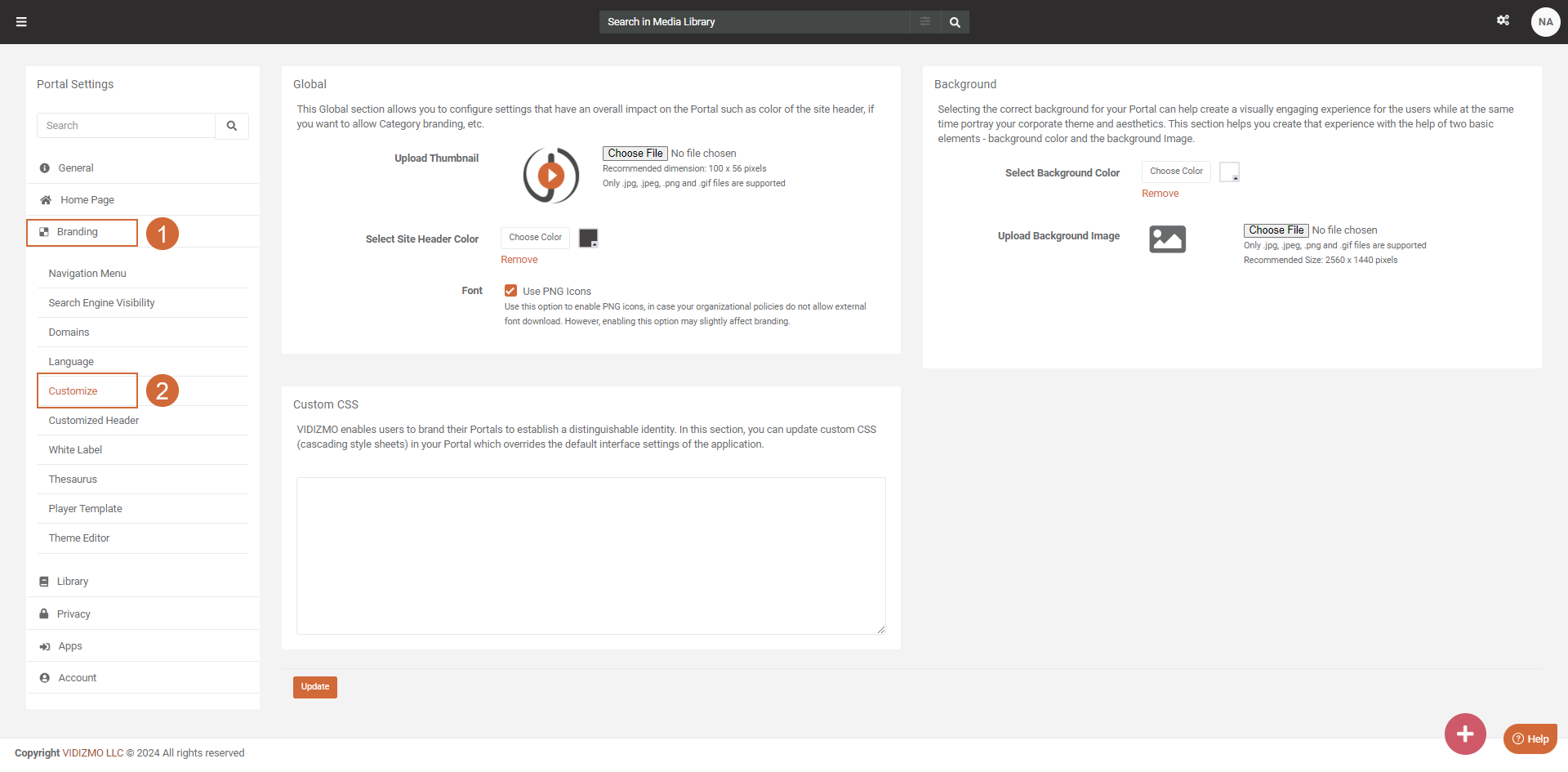1568x772 pixels.
Task: Toggle the Use PNG Icons checkbox
Action: coord(510,291)
